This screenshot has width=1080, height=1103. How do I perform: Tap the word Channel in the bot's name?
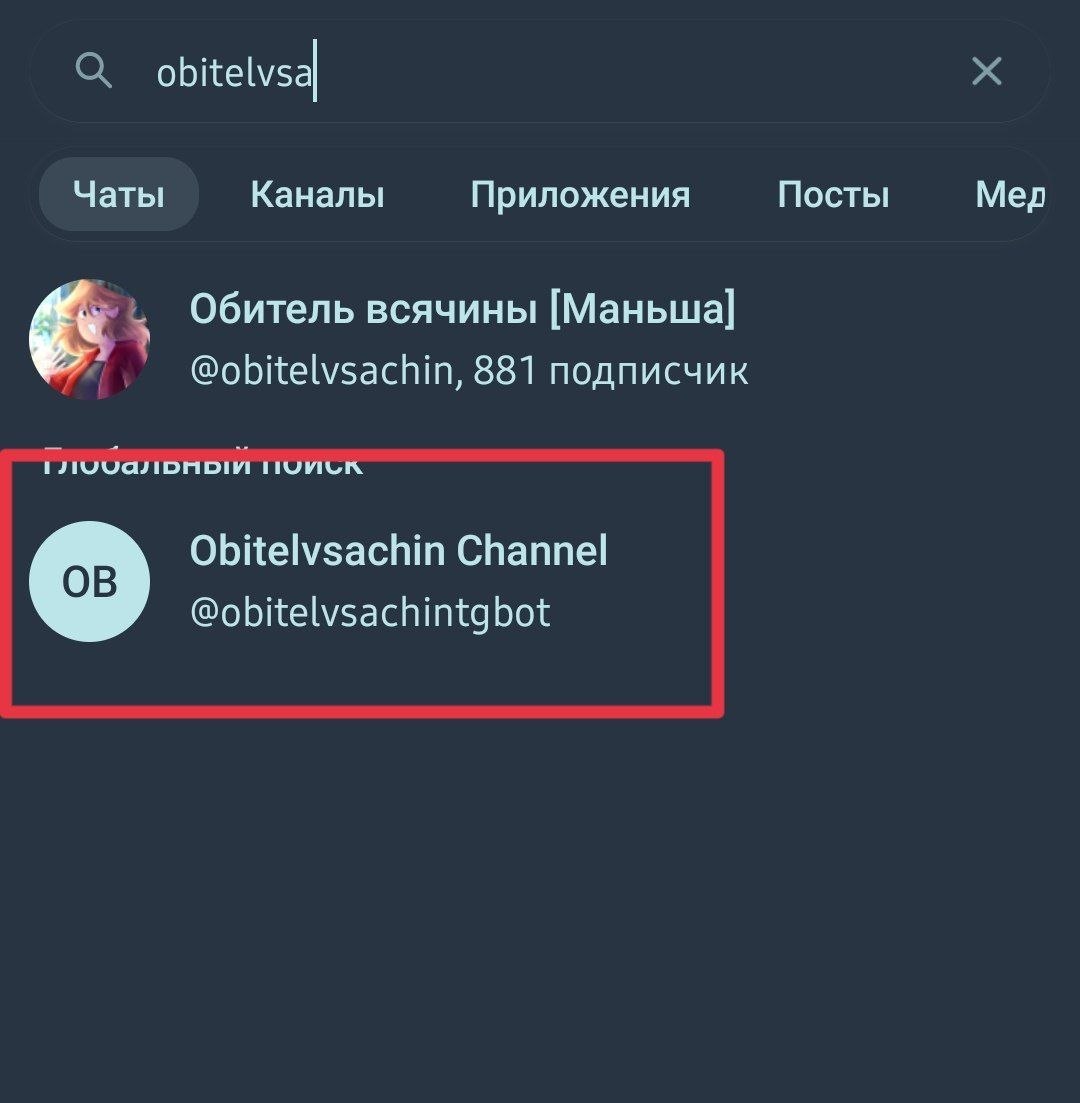[x=532, y=550]
